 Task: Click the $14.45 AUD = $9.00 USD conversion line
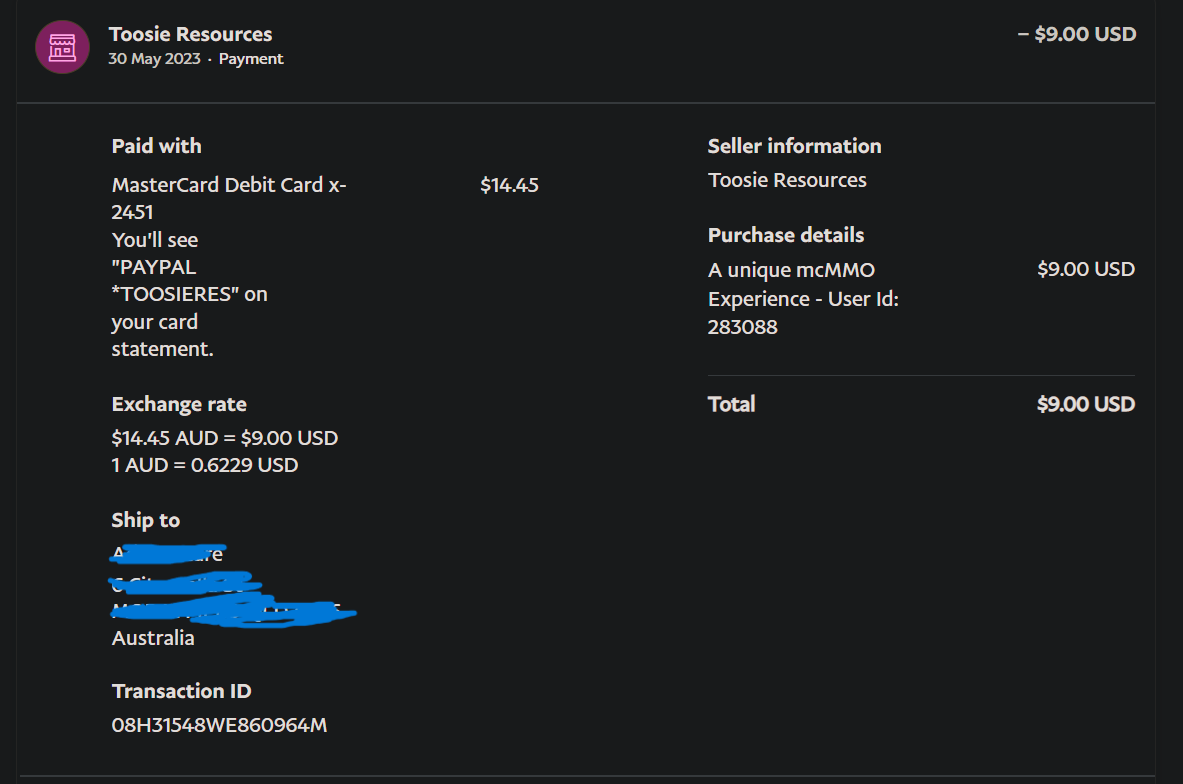(x=225, y=438)
